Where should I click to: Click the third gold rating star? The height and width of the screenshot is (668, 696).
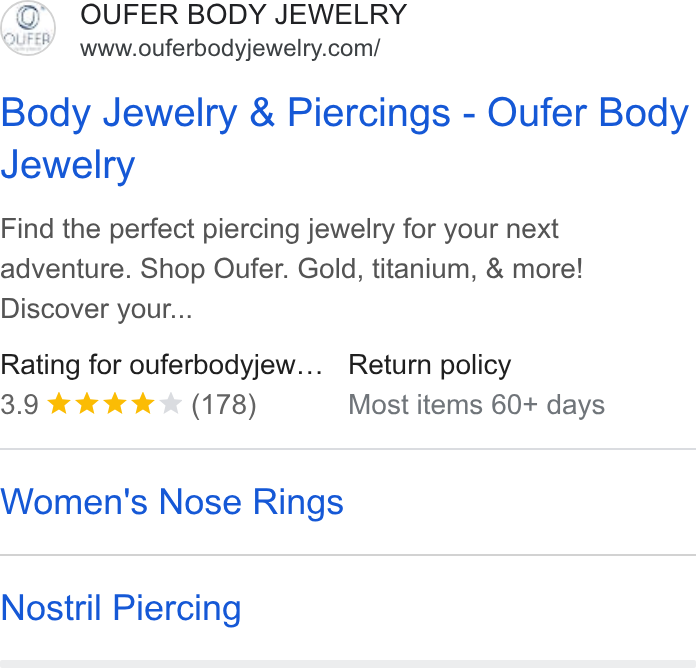pyautogui.click(x=115, y=403)
